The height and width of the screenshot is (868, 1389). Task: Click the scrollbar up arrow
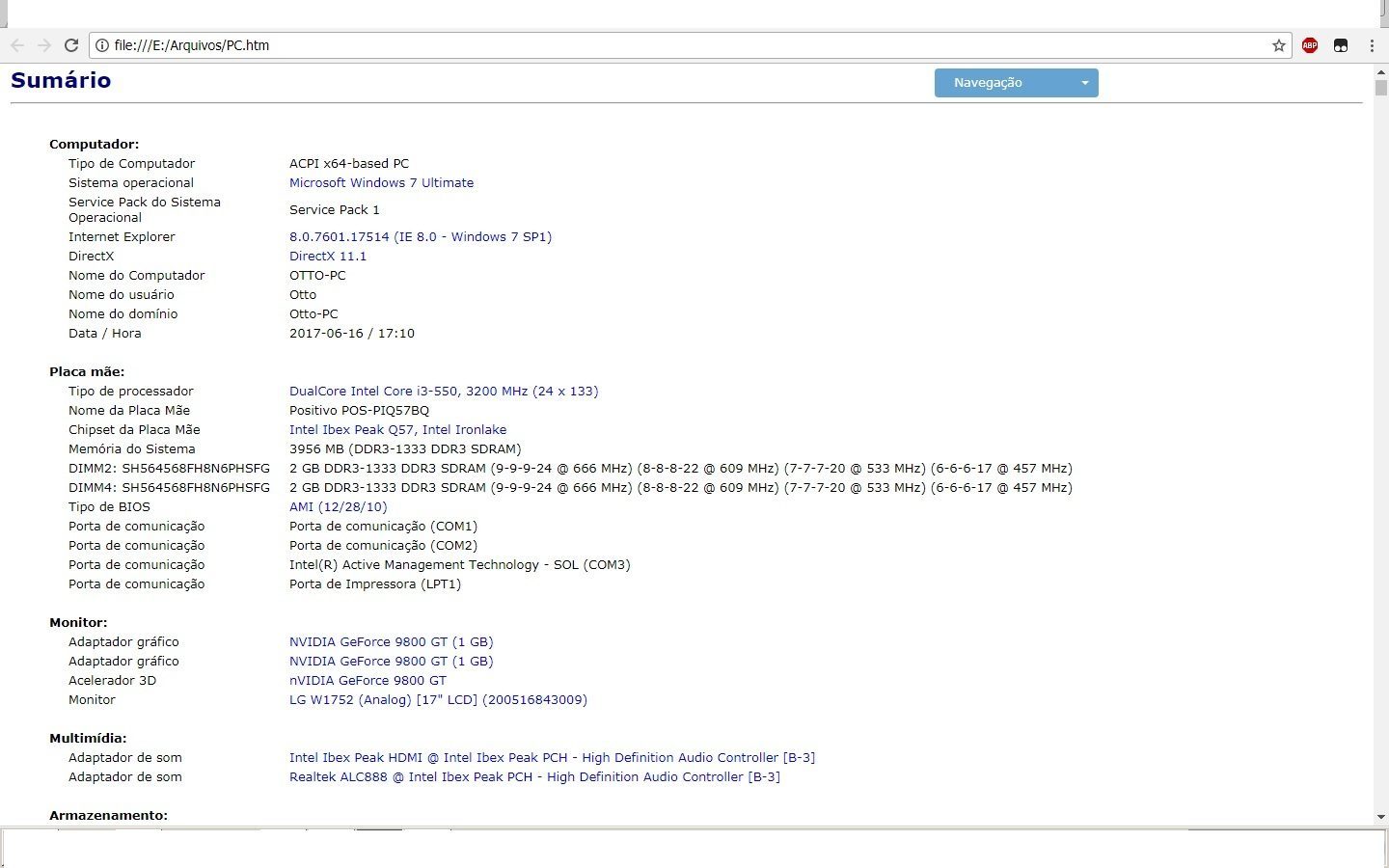pyautogui.click(x=1381, y=71)
